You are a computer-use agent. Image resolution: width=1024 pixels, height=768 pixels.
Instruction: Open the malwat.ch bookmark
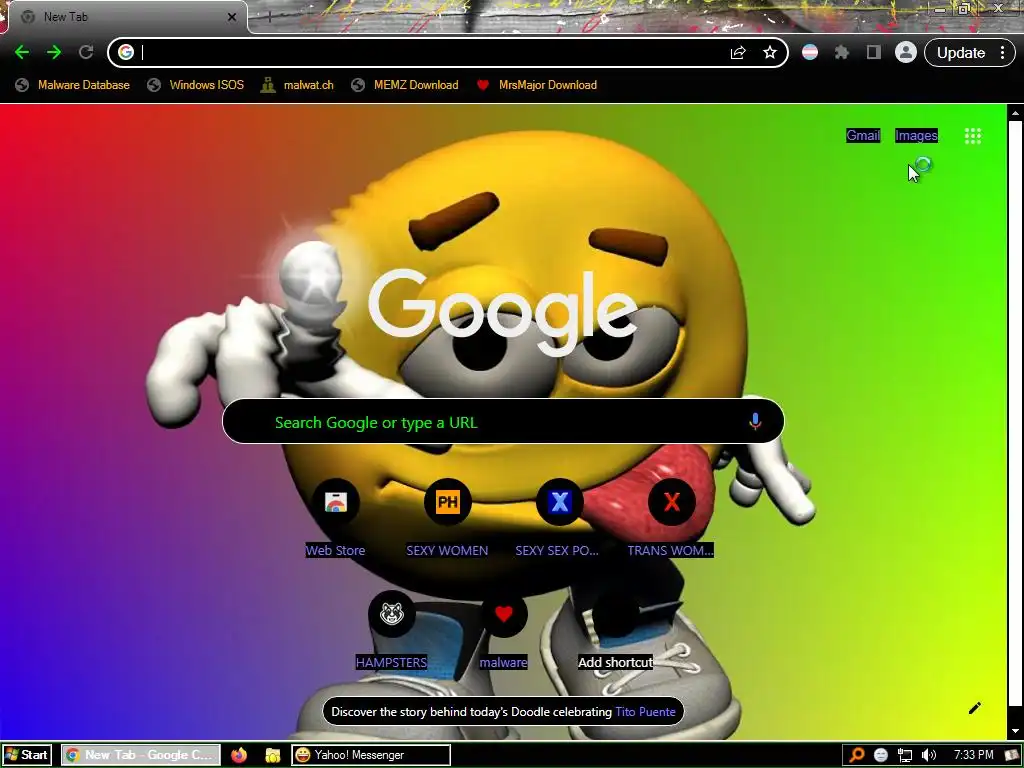pyautogui.click(x=297, y=85)
